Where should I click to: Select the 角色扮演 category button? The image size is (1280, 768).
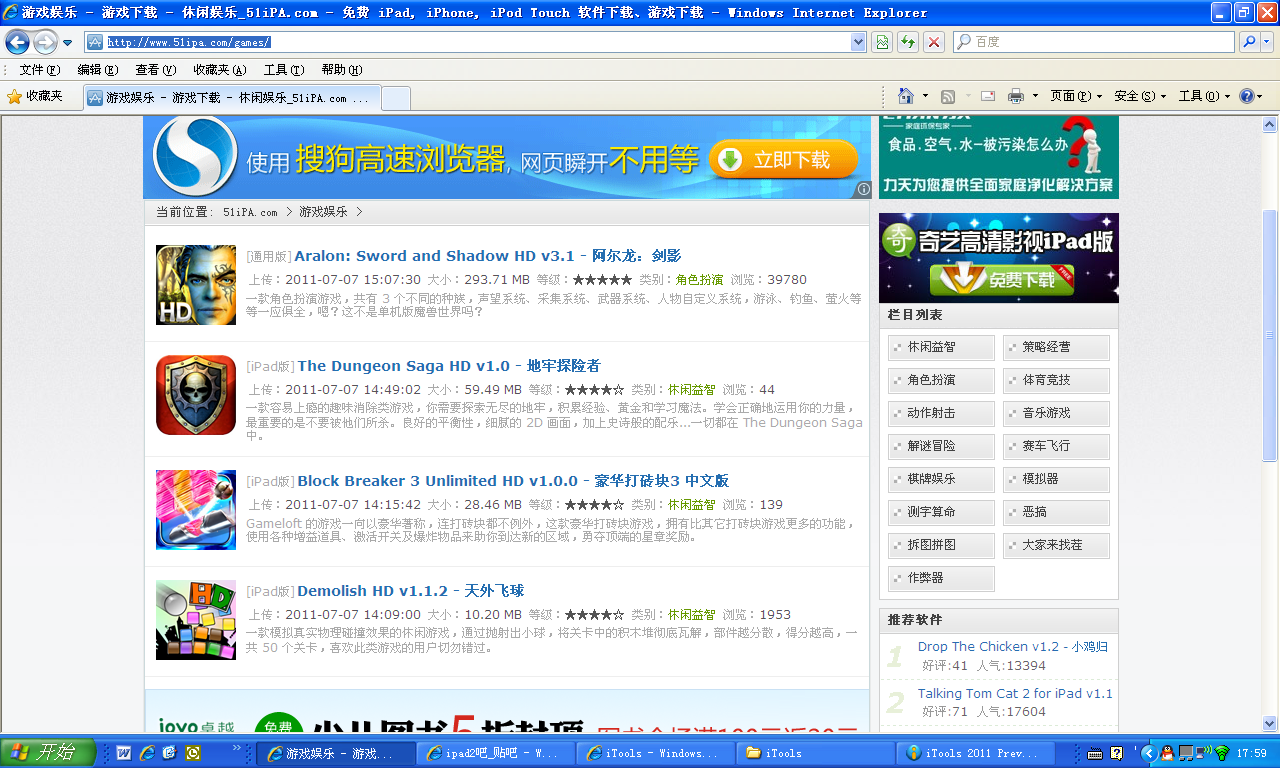point(941,380)
